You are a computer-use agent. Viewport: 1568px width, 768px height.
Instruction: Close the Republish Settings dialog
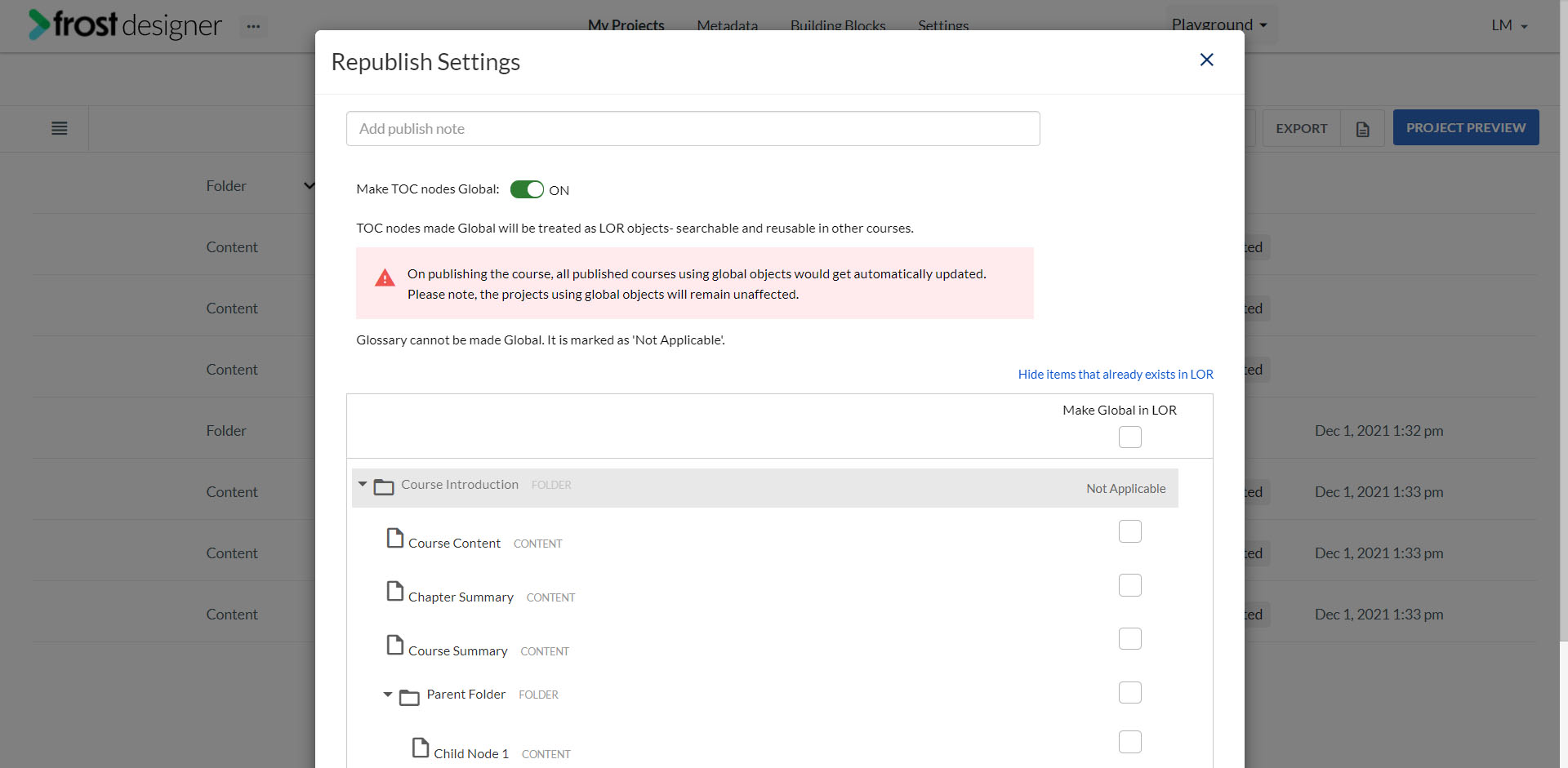coord(1206,60)
